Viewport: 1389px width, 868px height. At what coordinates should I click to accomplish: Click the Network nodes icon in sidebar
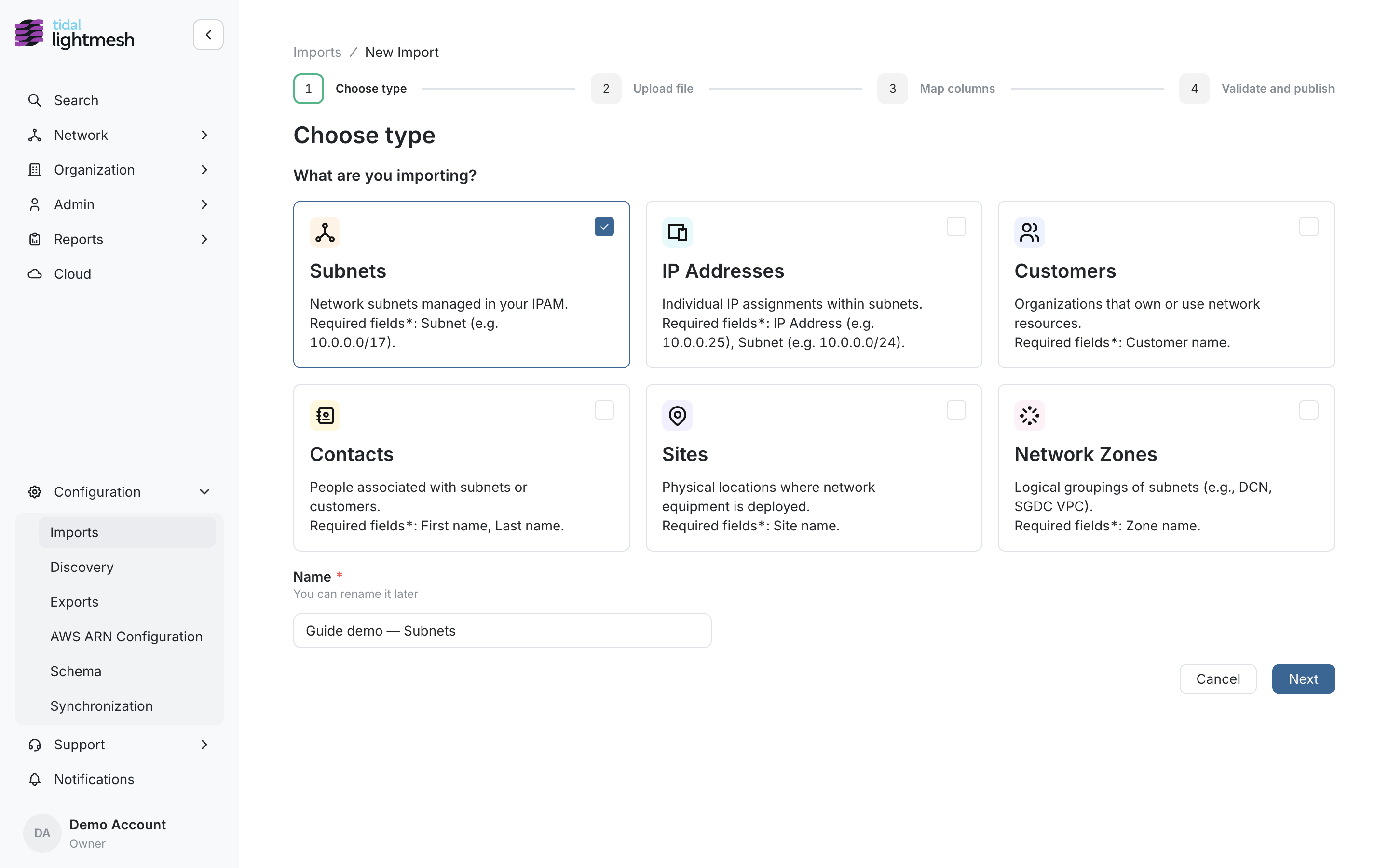point(34,135)
